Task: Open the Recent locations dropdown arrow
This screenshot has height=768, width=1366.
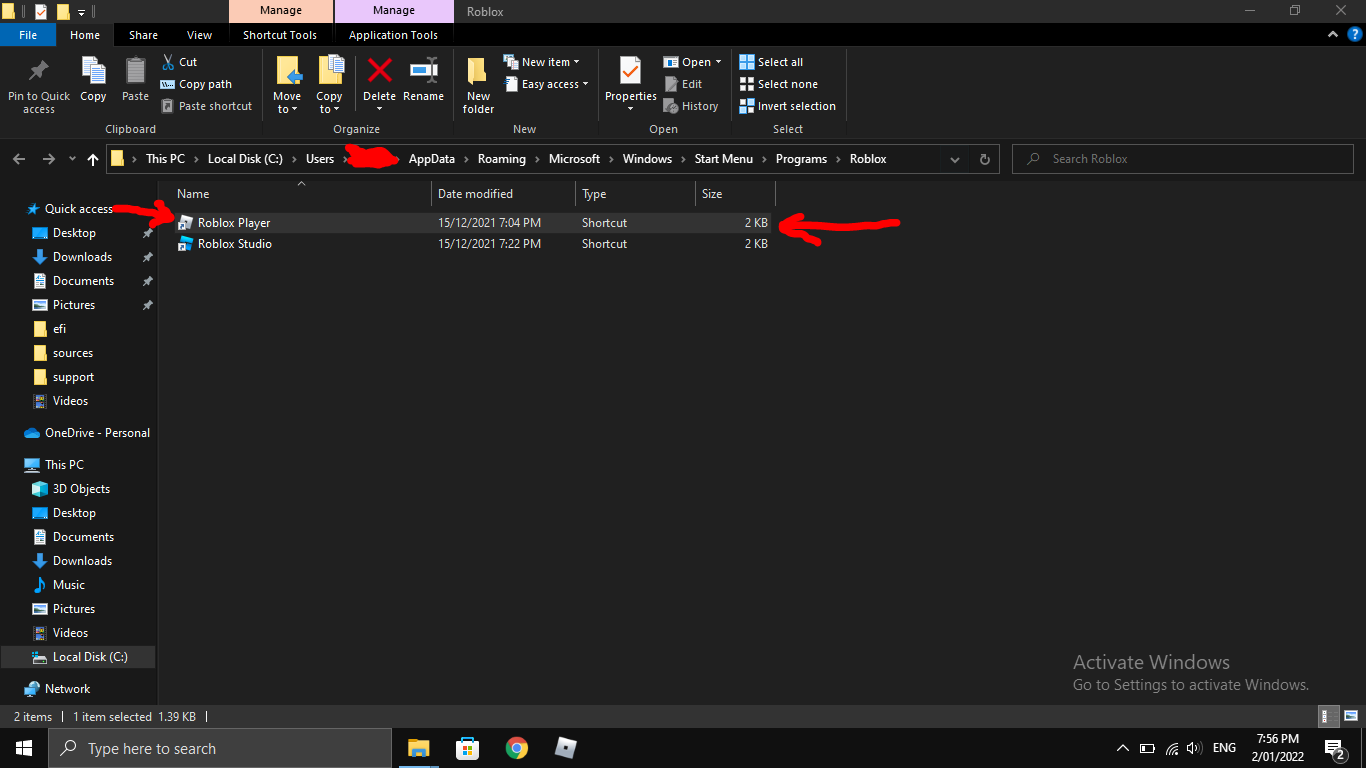Action: coord(72,159)
